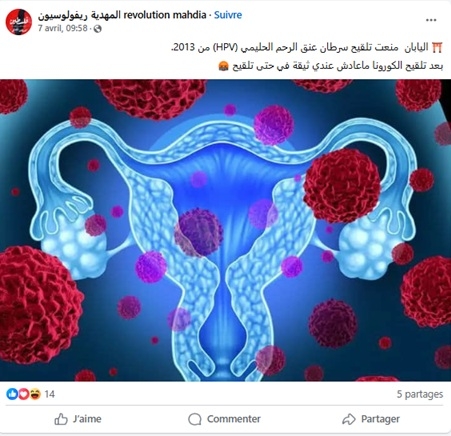This screenshot has width=451, height=436.
Task: Click the second Arabic line ending with emoji
Action: click(330, 66)
